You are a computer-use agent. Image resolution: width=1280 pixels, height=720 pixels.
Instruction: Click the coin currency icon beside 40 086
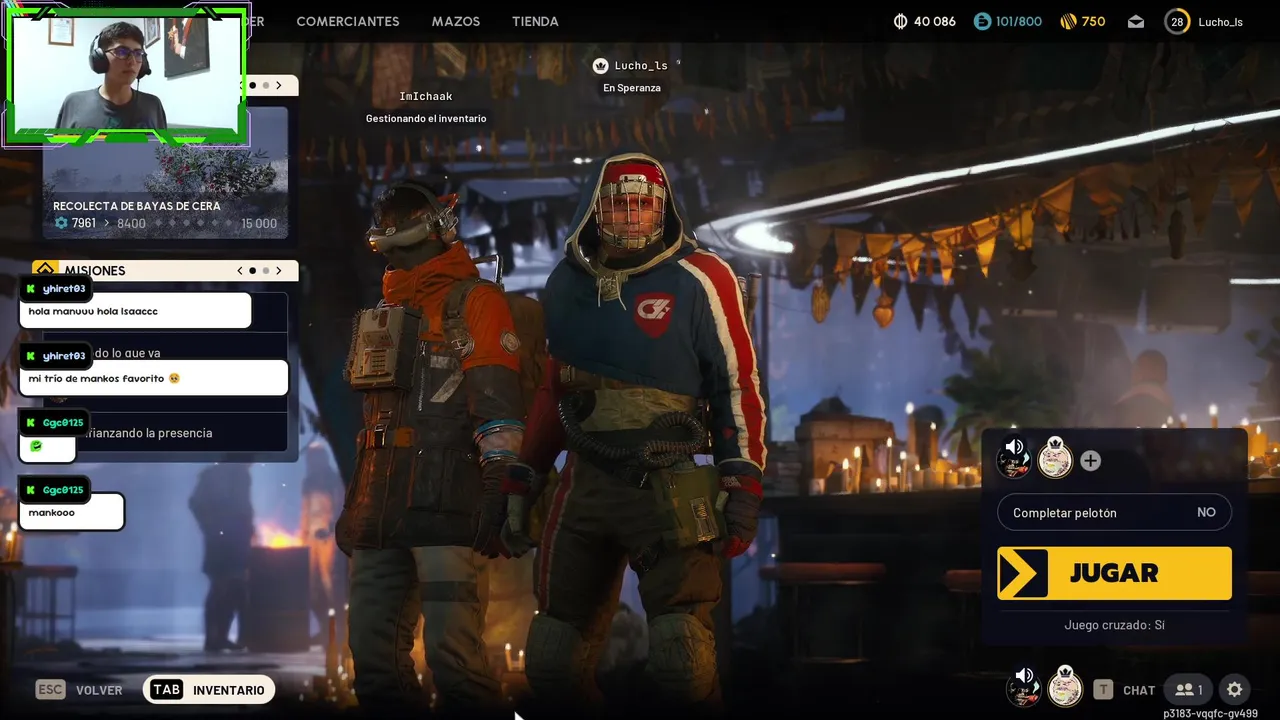click(900, 21)
